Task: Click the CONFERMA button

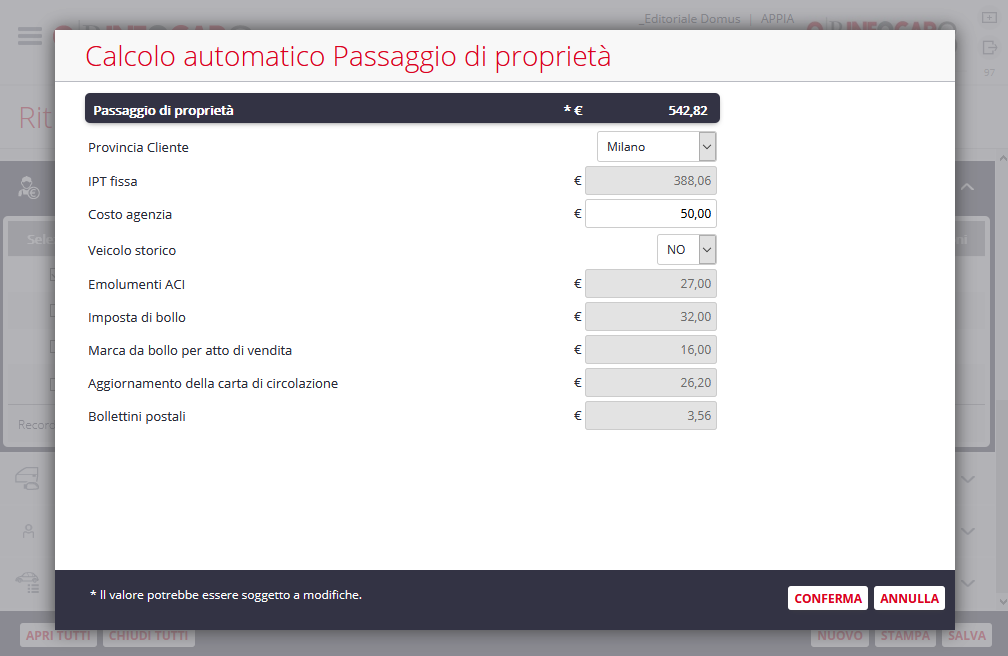Action: [x=827, y=598]
